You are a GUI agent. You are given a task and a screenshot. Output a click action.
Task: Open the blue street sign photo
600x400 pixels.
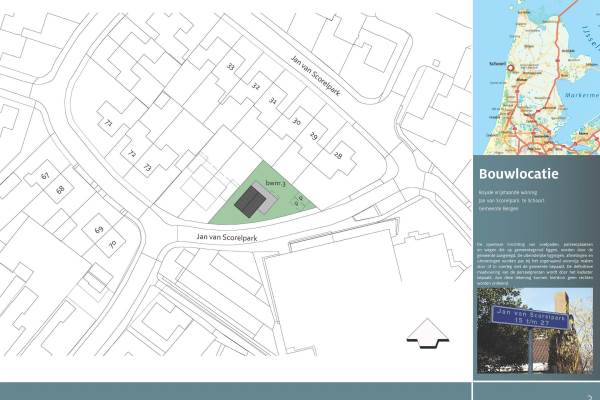(535, 330)
